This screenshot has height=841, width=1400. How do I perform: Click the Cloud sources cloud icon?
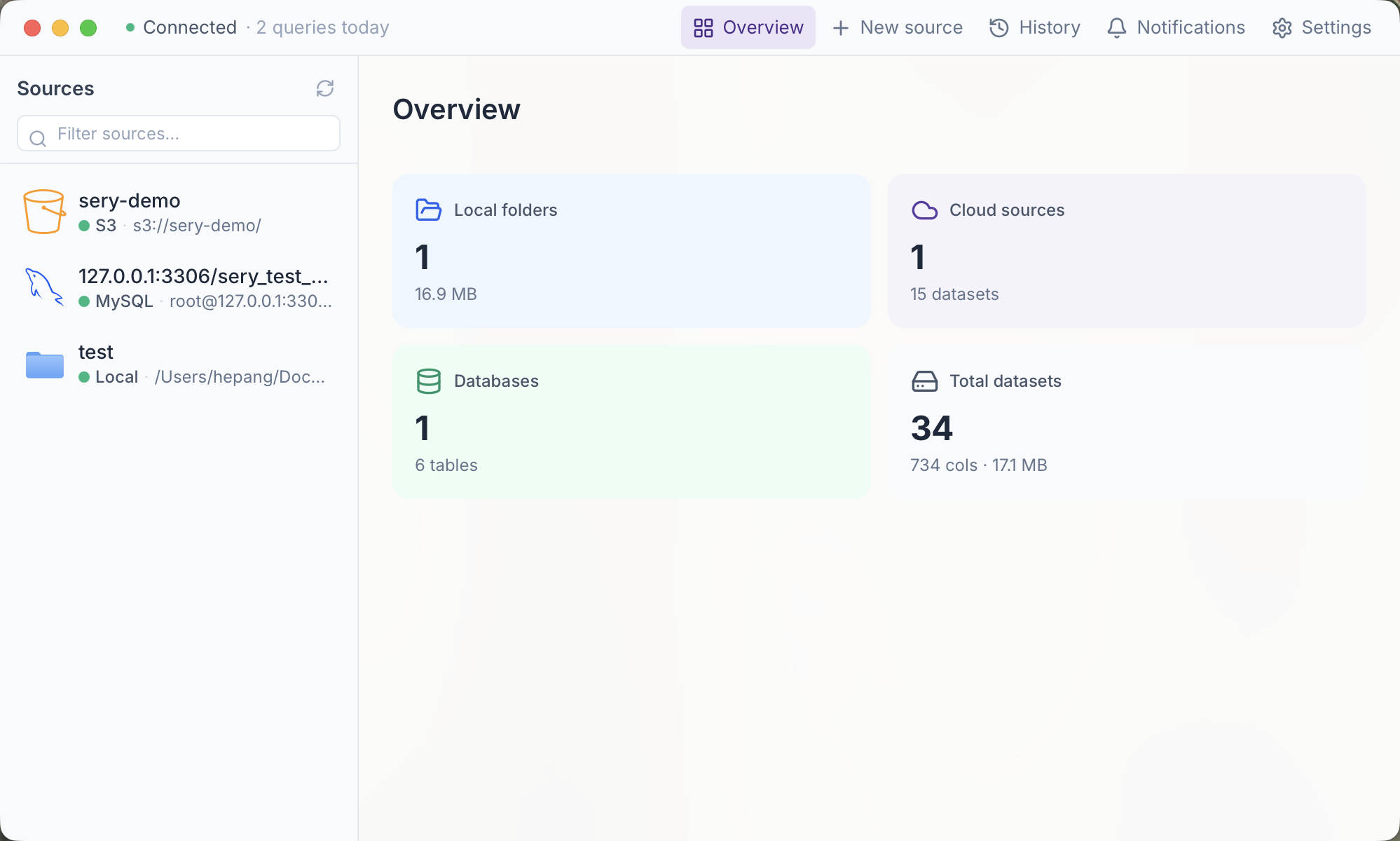(924, 210)
